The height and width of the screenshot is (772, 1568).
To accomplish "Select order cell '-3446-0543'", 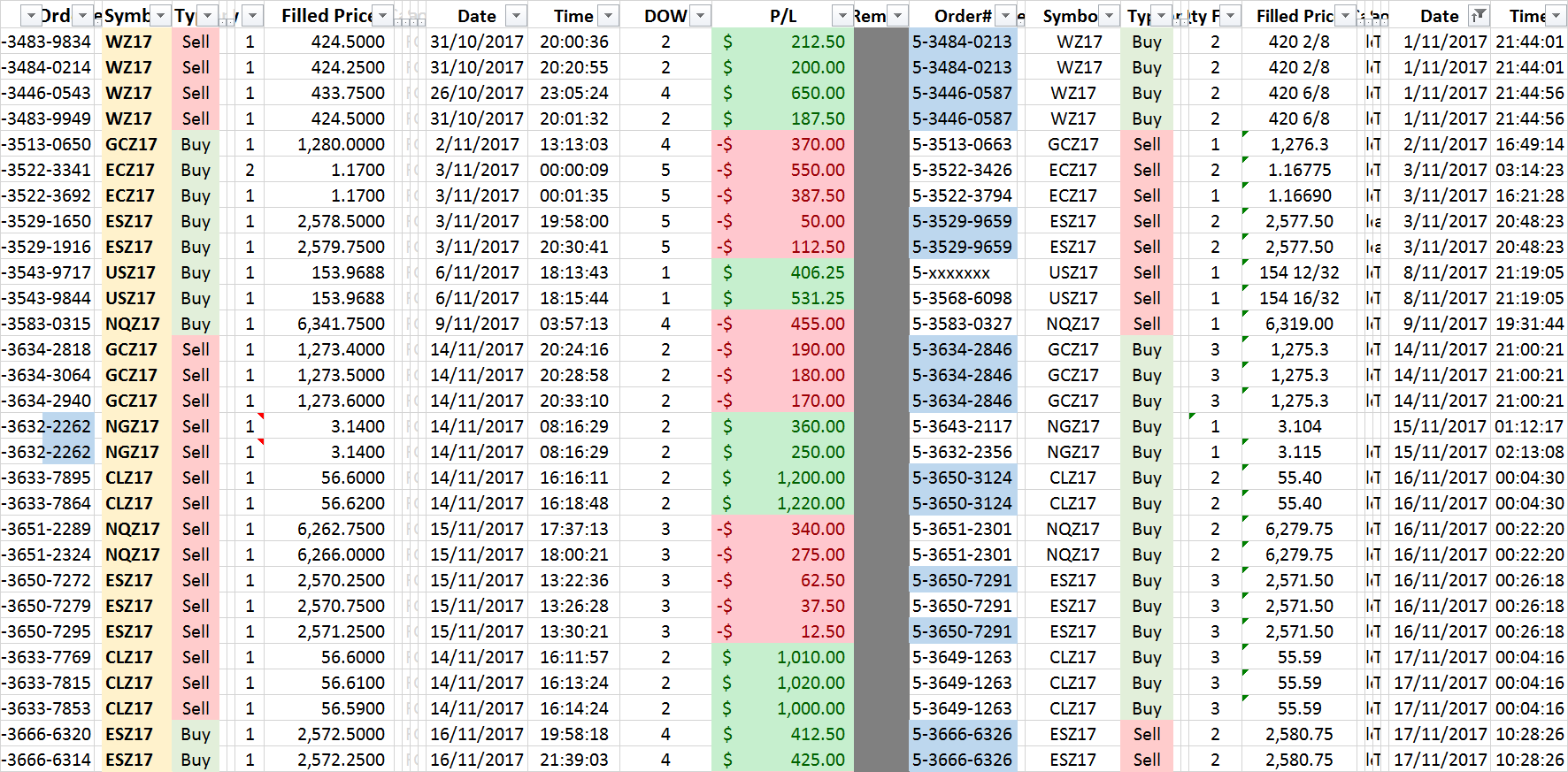I will [x=47, y=93].
